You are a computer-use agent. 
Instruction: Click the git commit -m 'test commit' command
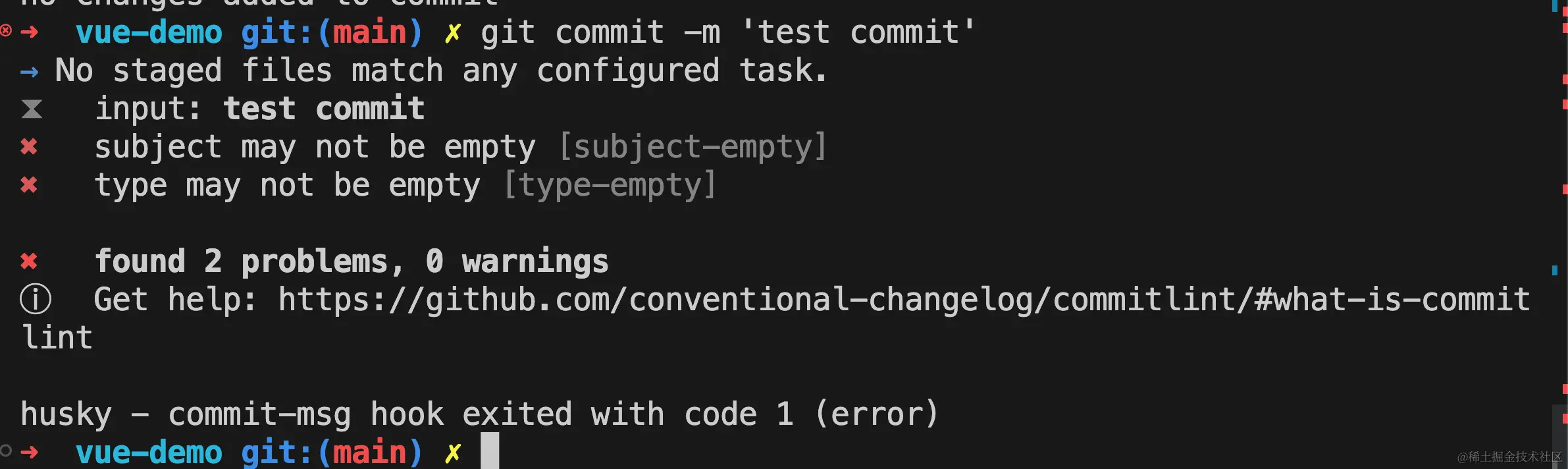coord(727,32)
